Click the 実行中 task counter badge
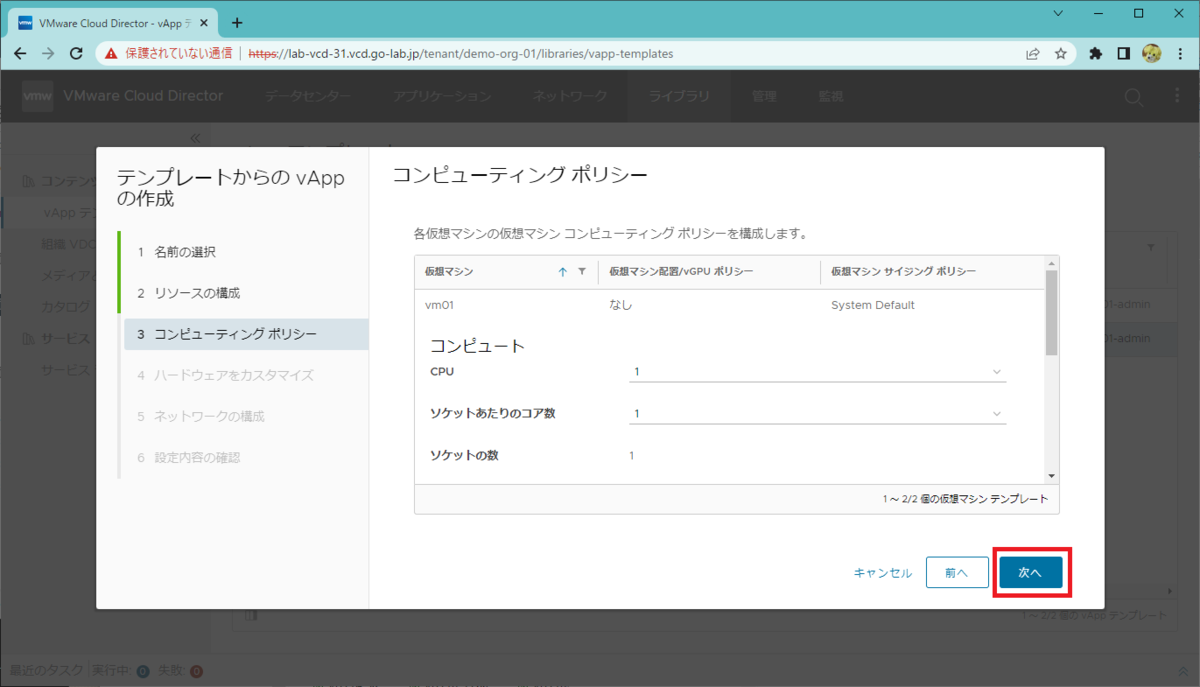 (x=143, y=671)
